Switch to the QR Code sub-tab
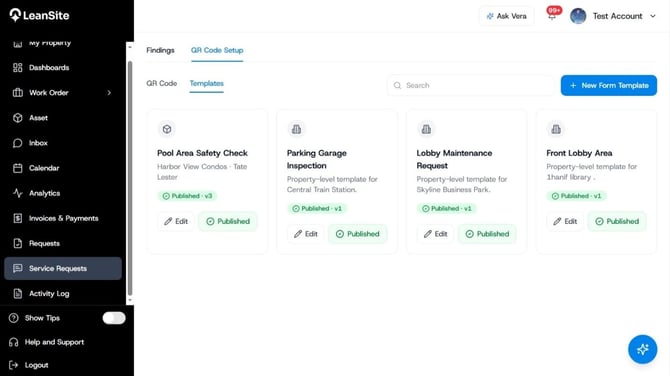The height and width of the screenshot is (376, 670). click(162, 83)
